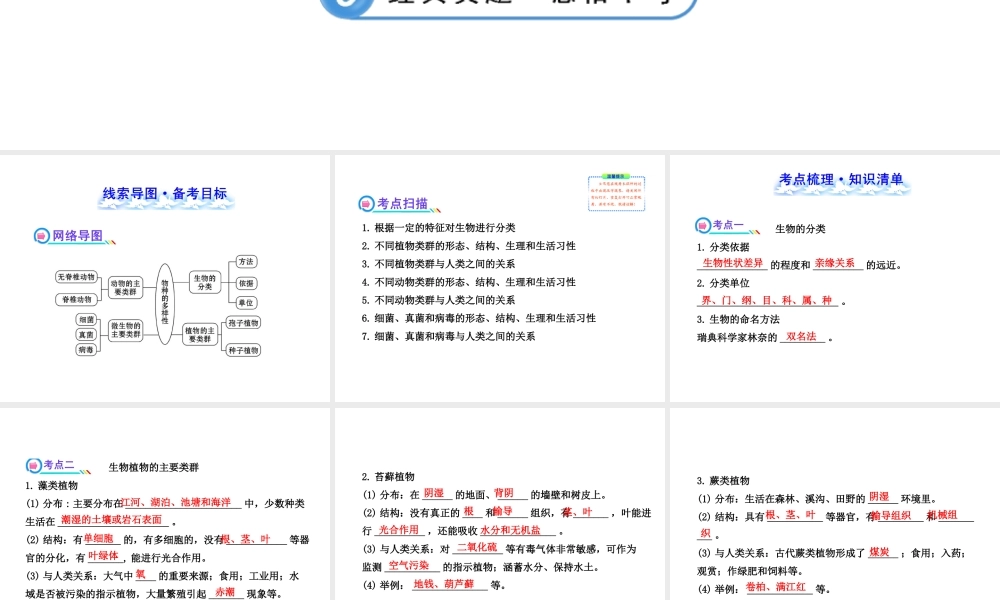Select the 孢子植物 node
The image size is (1000, 600).
click(x=244, y=323)
